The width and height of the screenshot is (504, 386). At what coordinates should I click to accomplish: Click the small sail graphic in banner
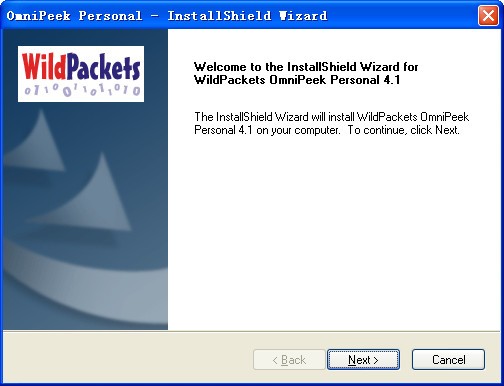pos(37,142)
